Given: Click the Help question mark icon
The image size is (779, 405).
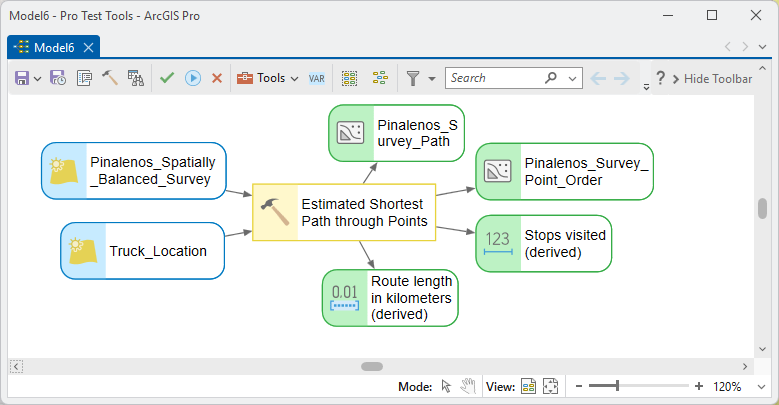Looking at the screenshot, I should [660, 78].
